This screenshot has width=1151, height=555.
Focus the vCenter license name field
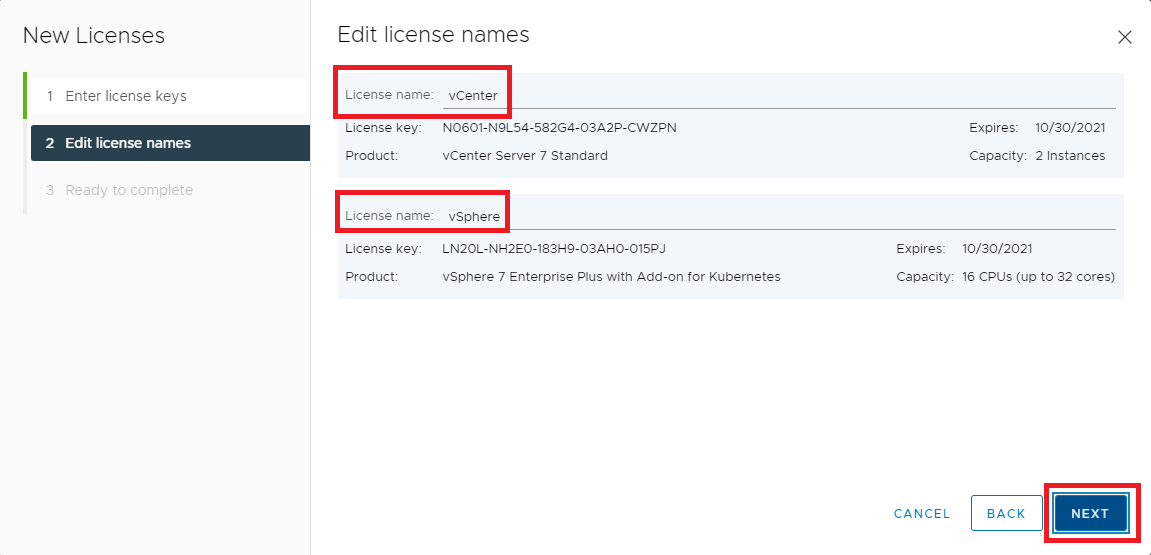(778, 95)
